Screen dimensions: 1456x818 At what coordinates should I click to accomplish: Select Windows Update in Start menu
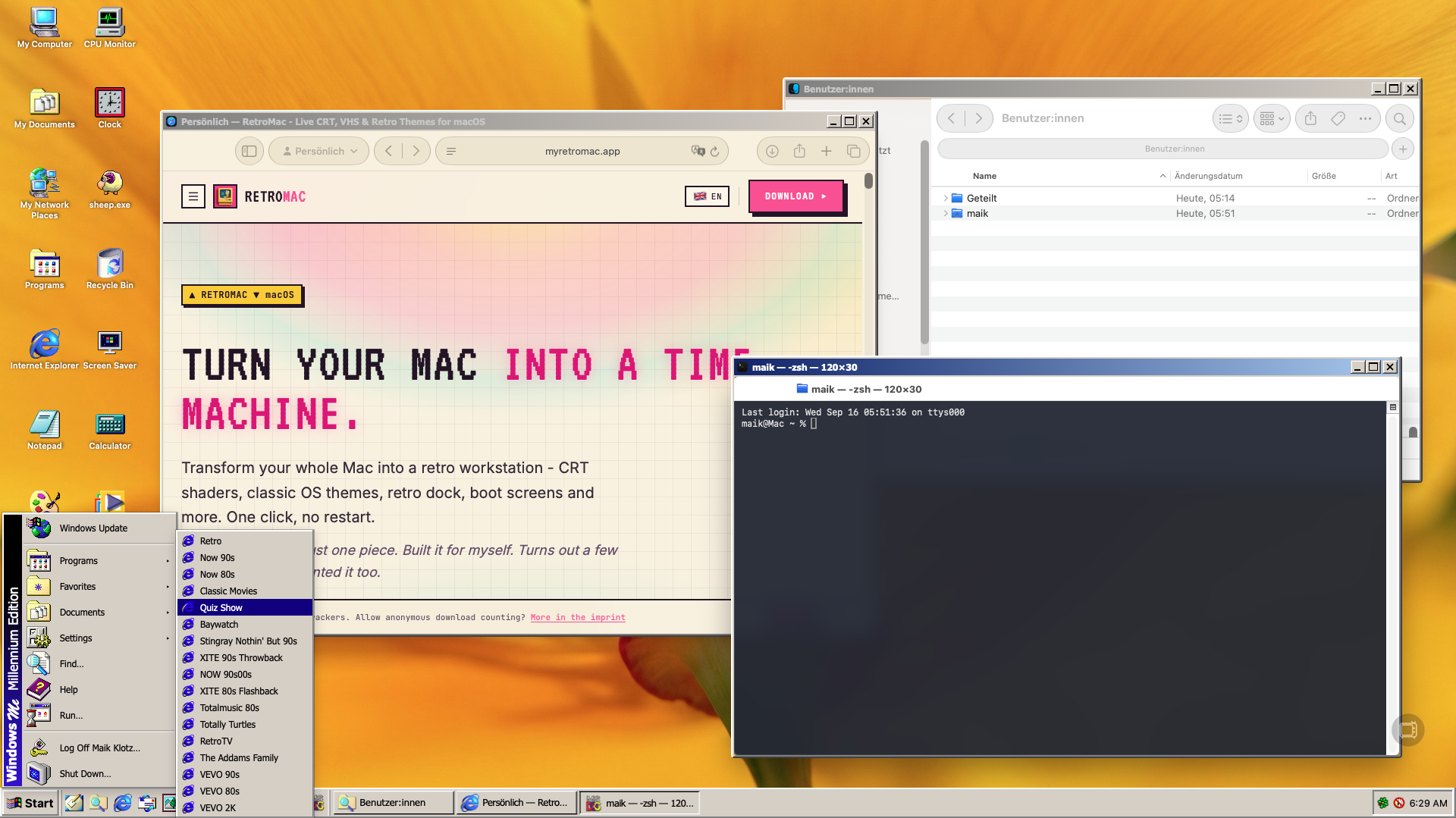tap(99, 528)
